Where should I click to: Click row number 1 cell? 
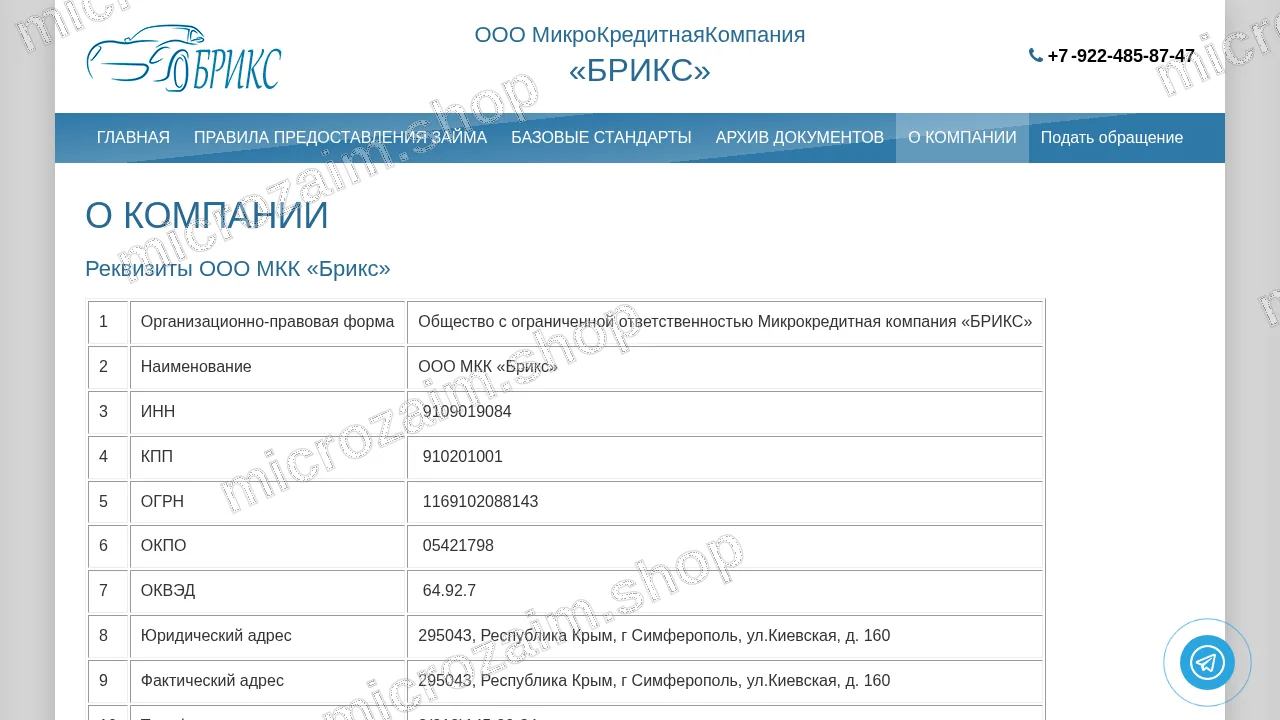108,322
